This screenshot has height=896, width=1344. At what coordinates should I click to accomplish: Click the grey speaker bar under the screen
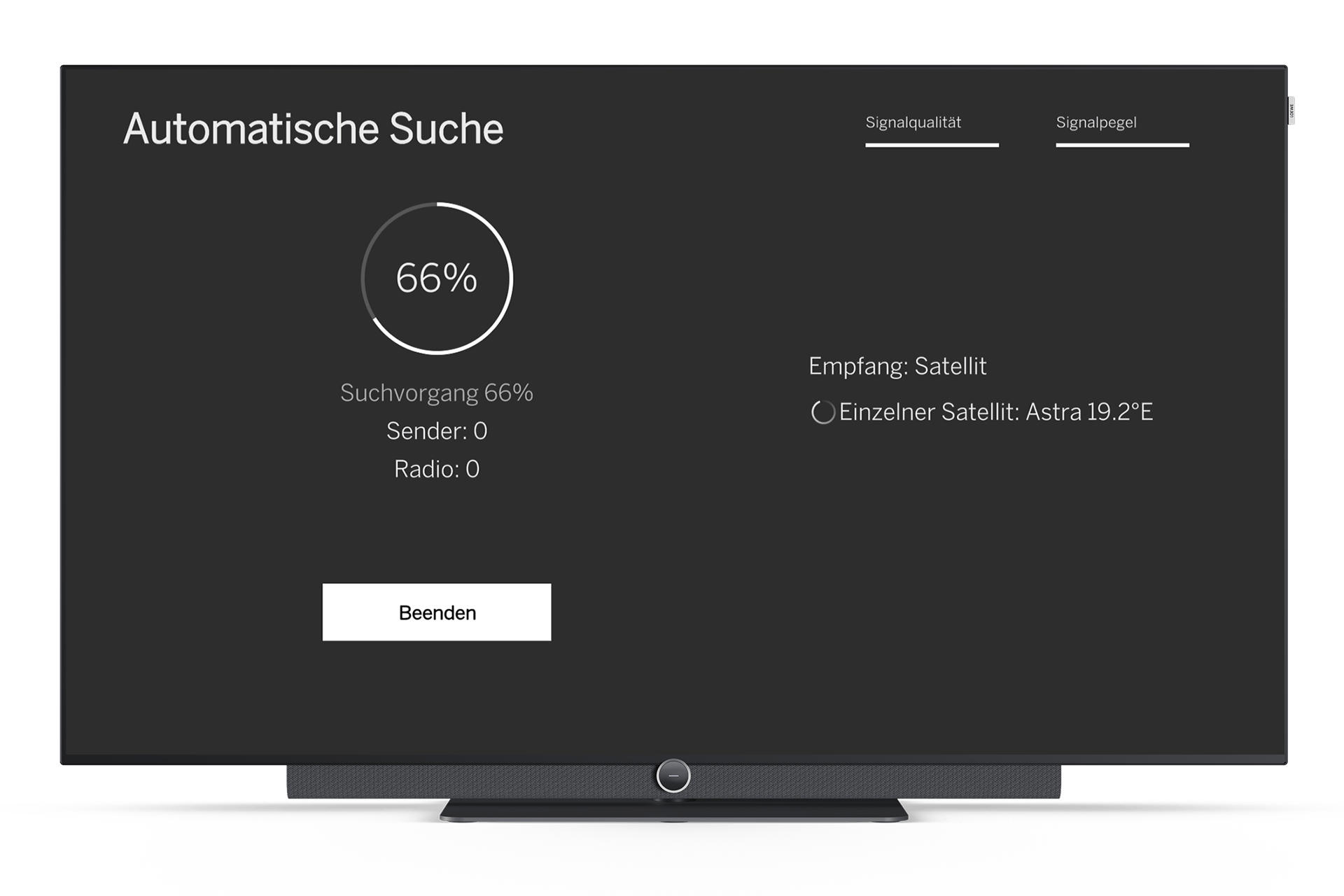click(490, 780)
